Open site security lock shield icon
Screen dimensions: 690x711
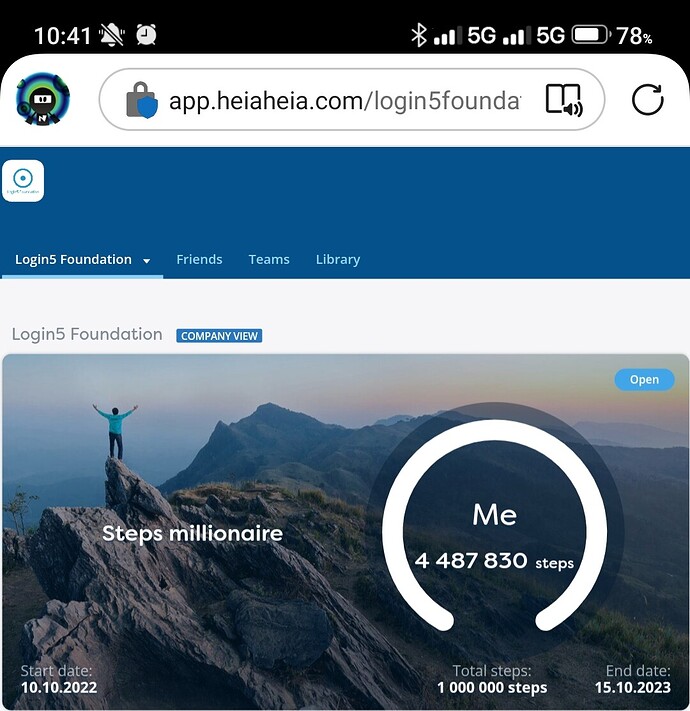click(x=141, y=100)
